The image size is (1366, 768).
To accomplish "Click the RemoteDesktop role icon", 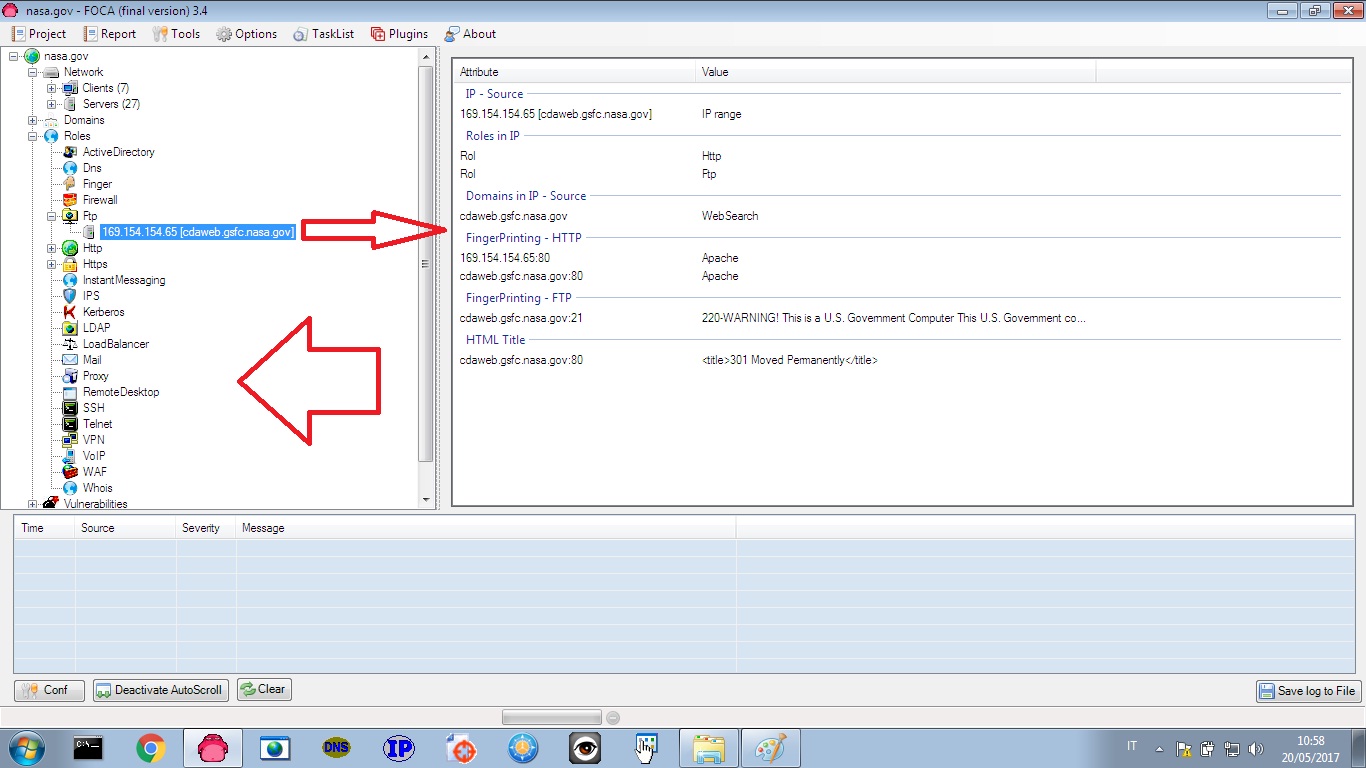I will pyautogui.click(x=70, y=392).
